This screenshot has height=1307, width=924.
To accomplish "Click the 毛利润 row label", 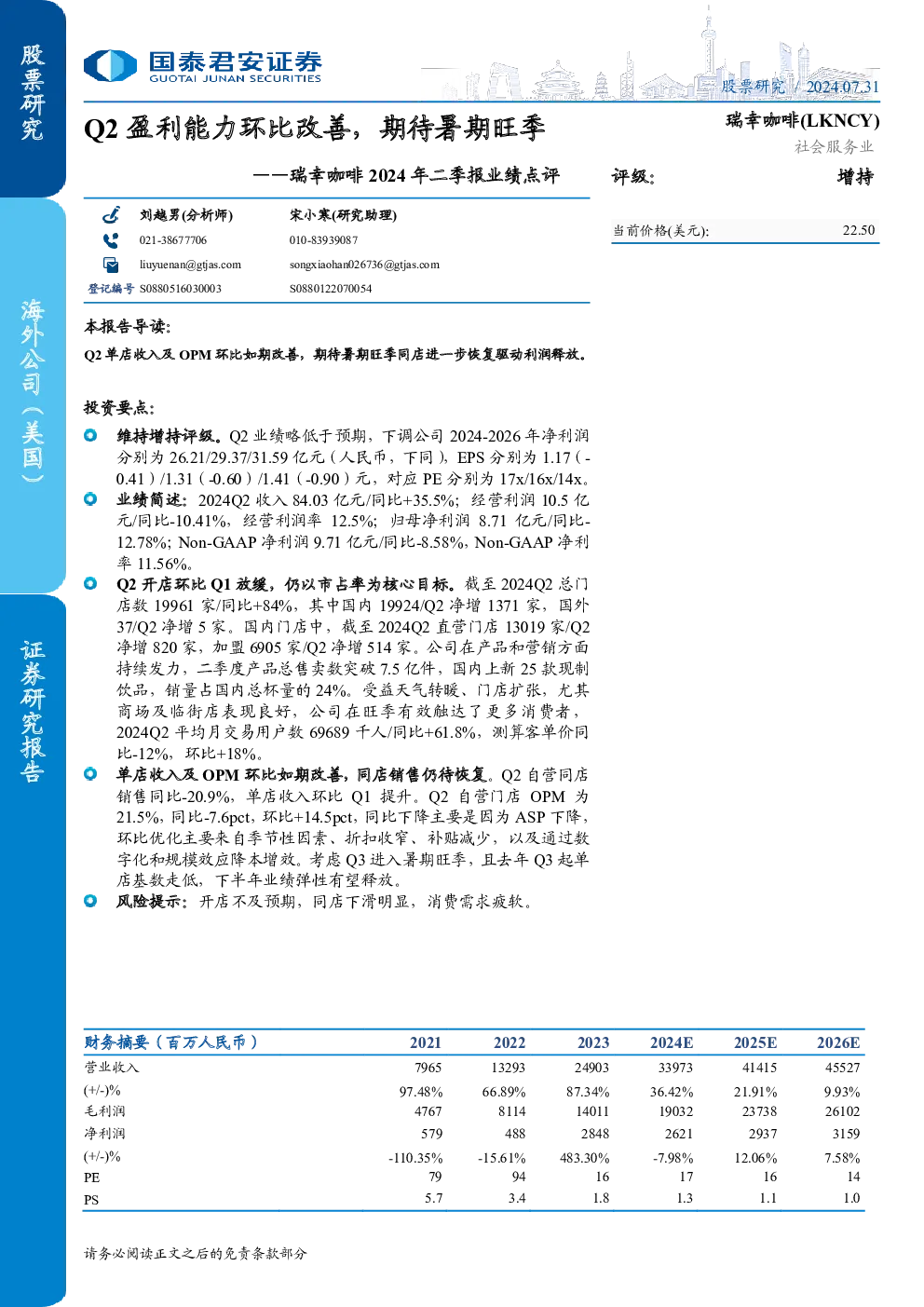I will 105,1111.
